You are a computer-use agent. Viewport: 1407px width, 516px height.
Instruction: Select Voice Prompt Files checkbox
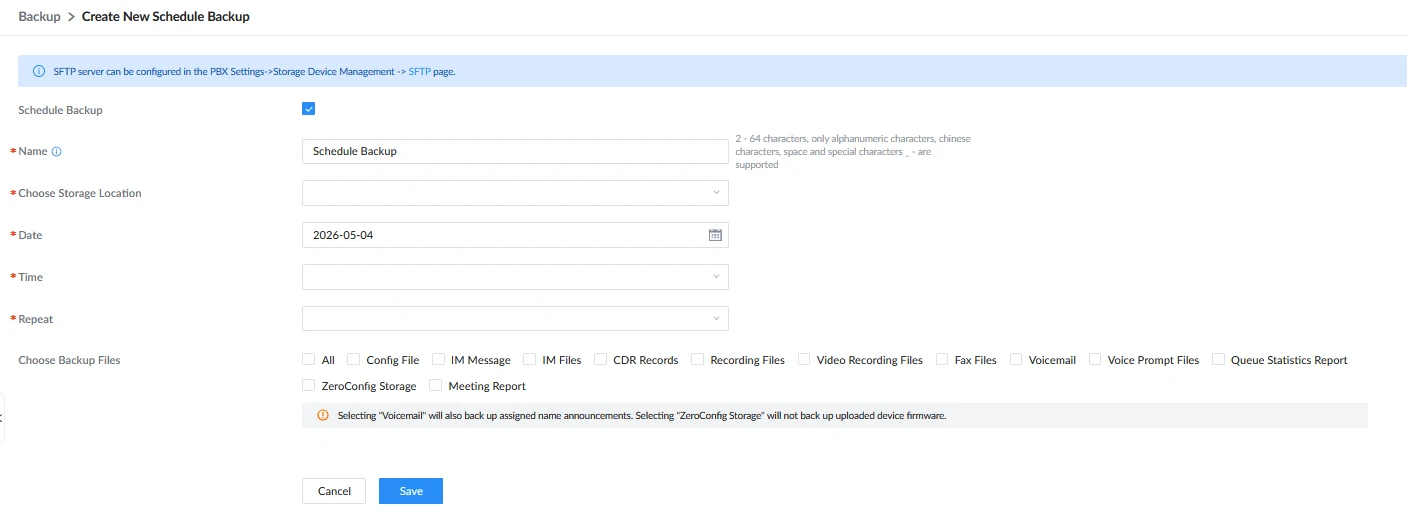tap(1095, 359)
